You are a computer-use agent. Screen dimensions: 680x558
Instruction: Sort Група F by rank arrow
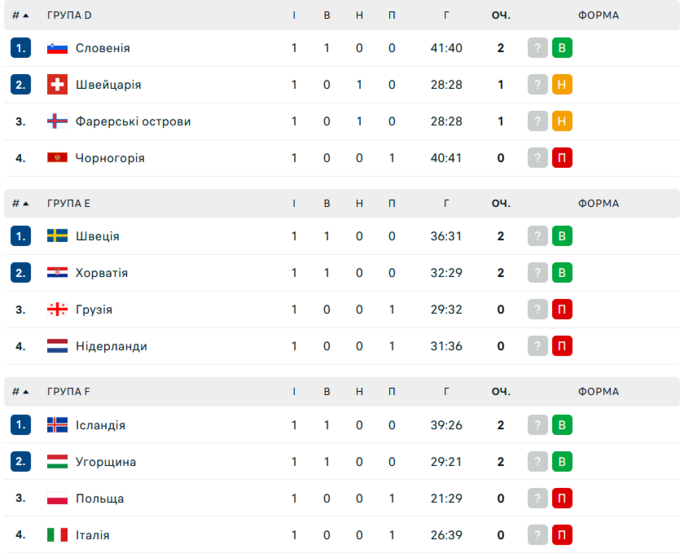(x=25, y=392)
